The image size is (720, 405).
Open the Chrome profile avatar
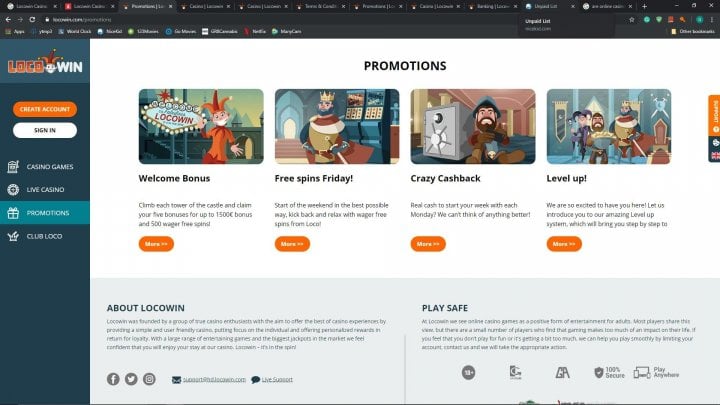[699, 20]
